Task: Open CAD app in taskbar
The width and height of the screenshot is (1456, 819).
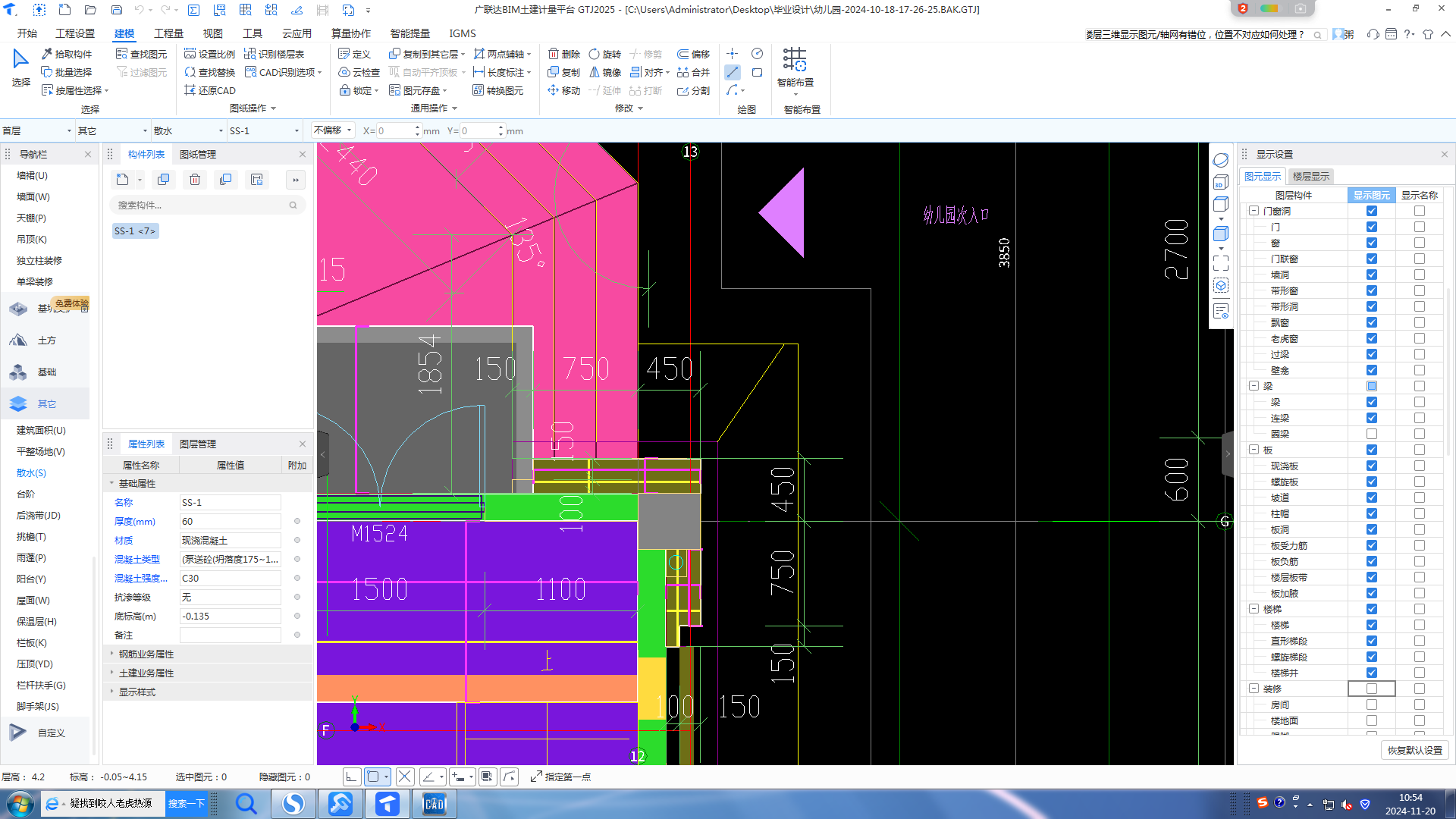Action: click(x=434, y=804)
